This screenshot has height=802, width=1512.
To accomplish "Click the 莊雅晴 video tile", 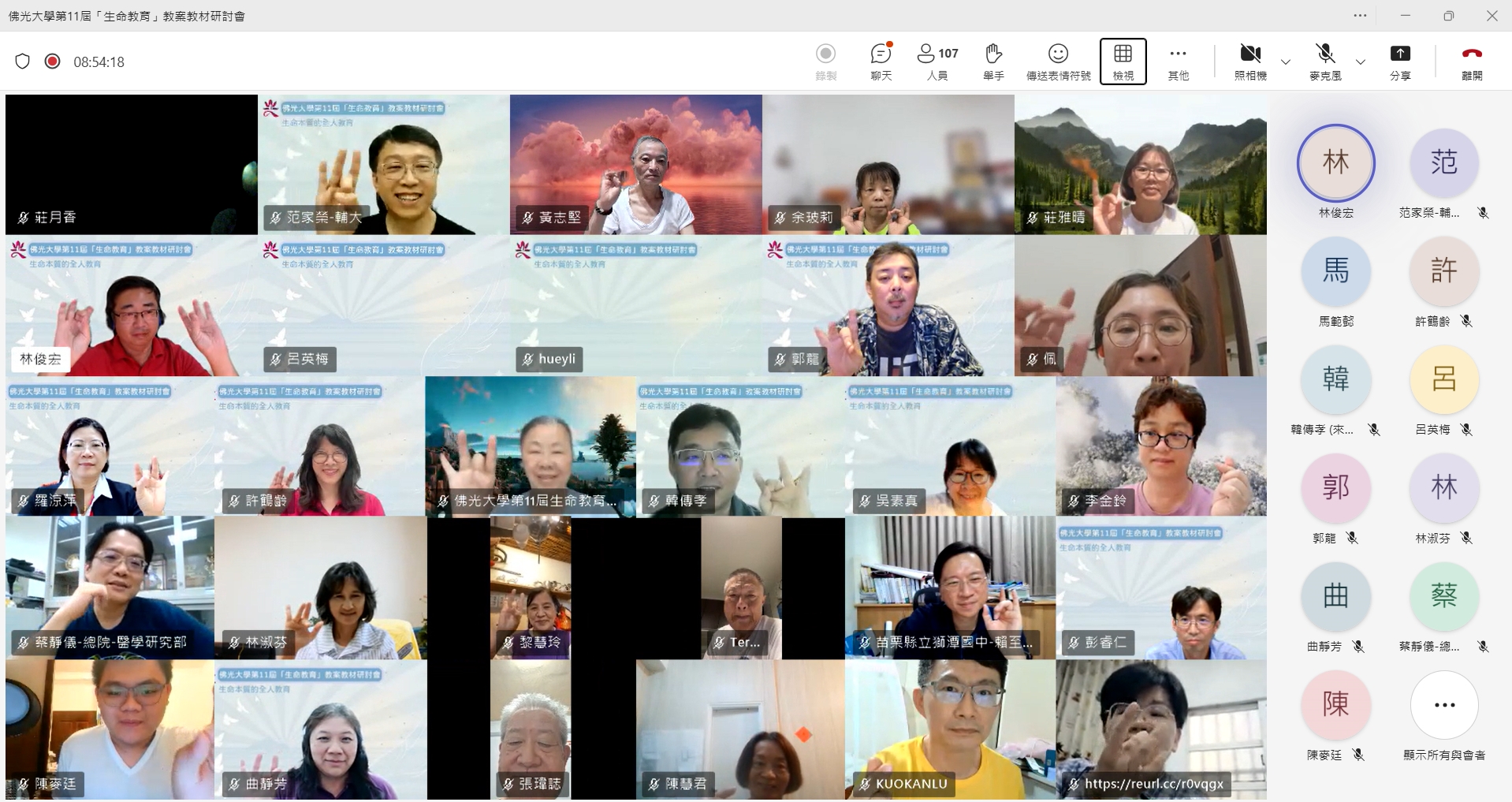I will tap(1141, 165).
